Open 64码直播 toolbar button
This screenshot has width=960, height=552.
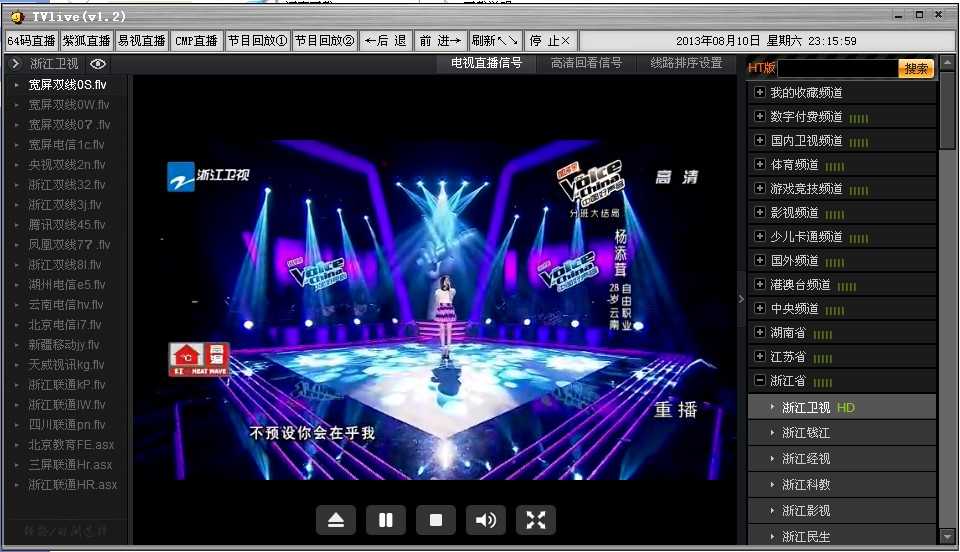coord(32,41)
